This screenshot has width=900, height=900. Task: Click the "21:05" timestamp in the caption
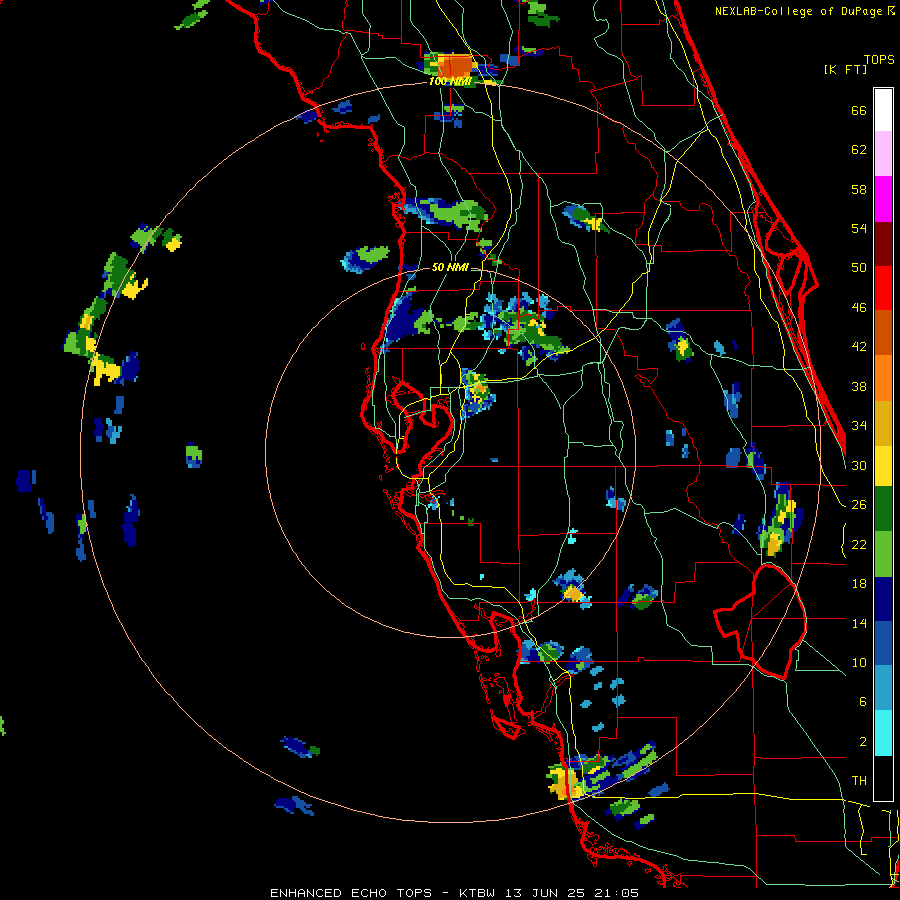(615, 893)
